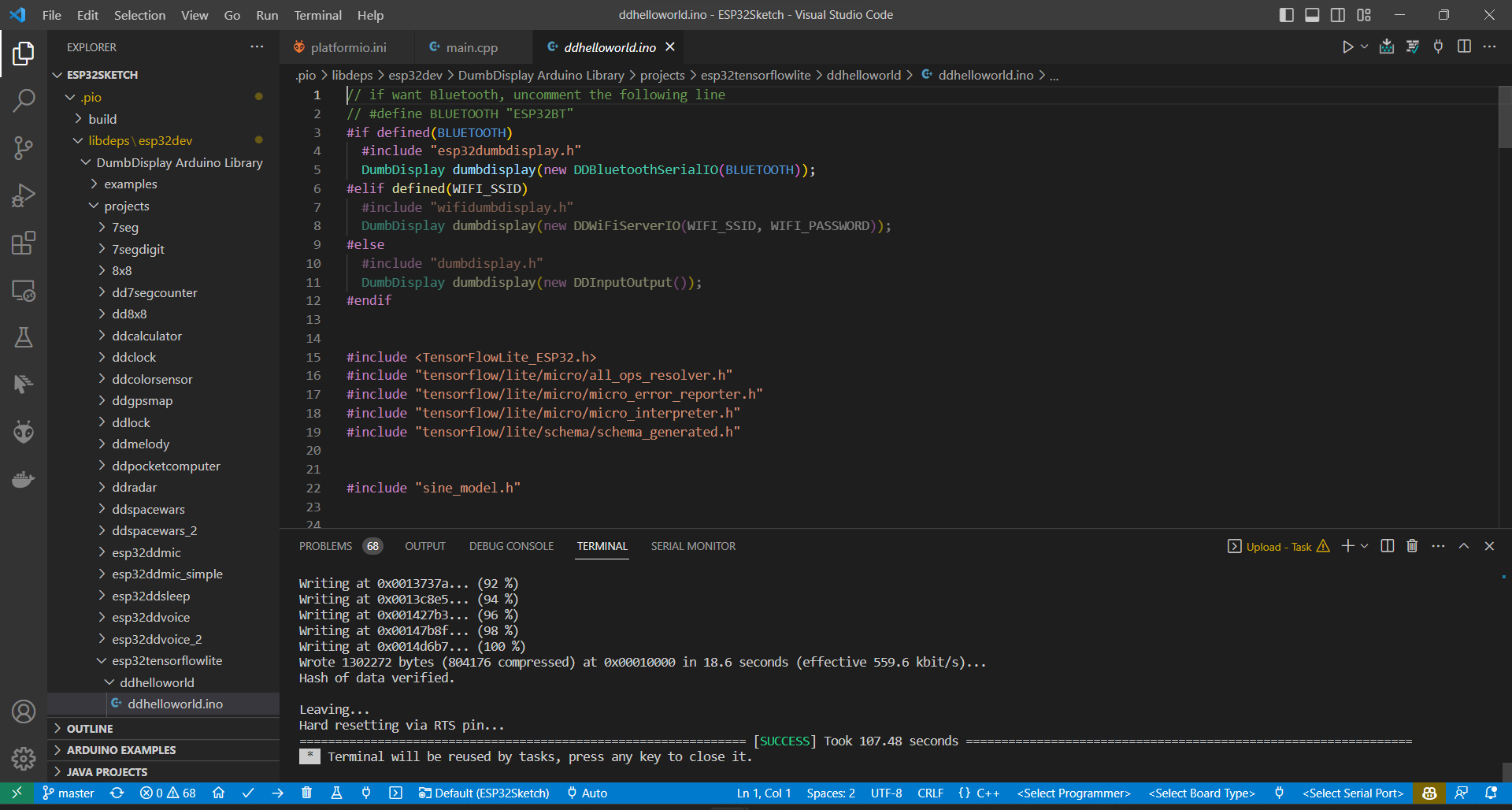Click the plug icon in editor toolbar
This screenshot has height=810, width=1512.
1438,47
